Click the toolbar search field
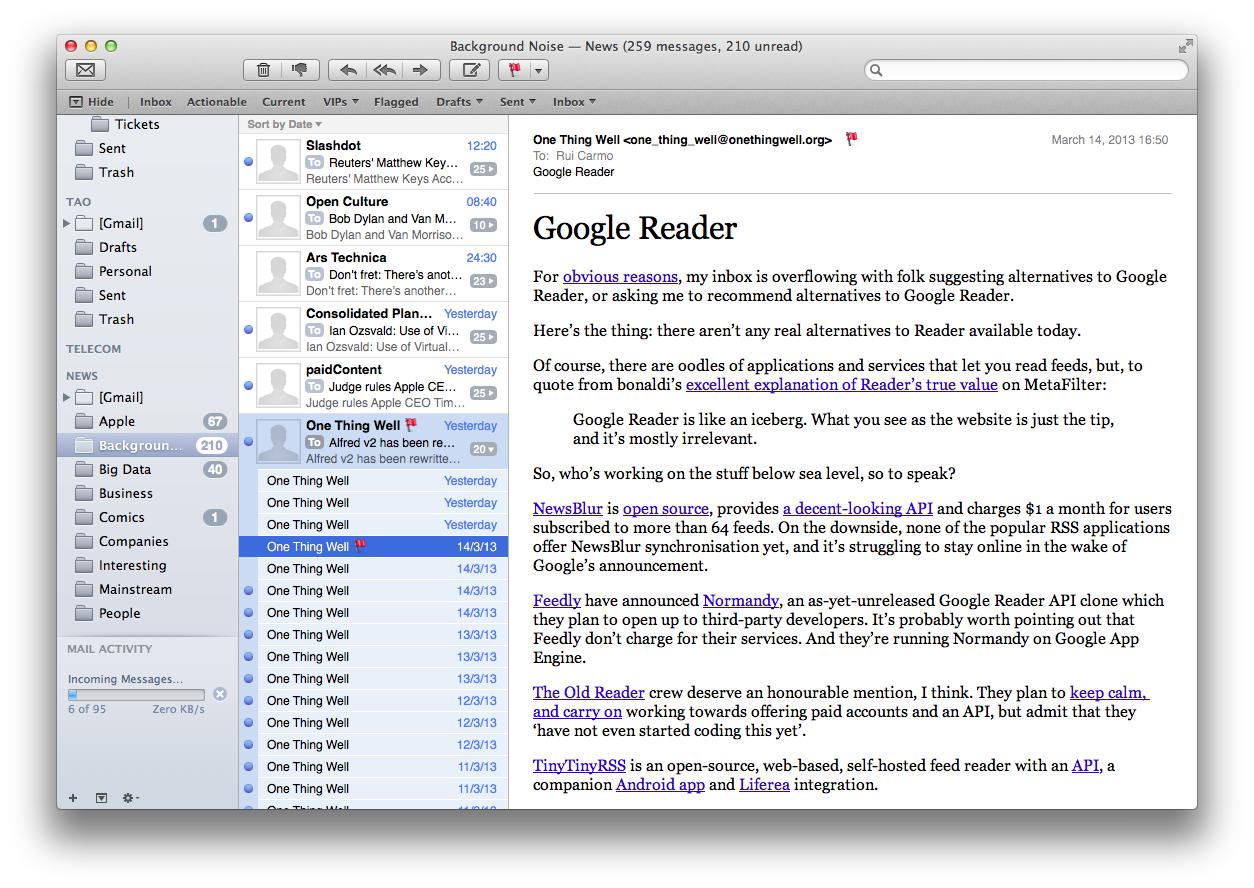1254x888 pixels. pos(1026,70)
